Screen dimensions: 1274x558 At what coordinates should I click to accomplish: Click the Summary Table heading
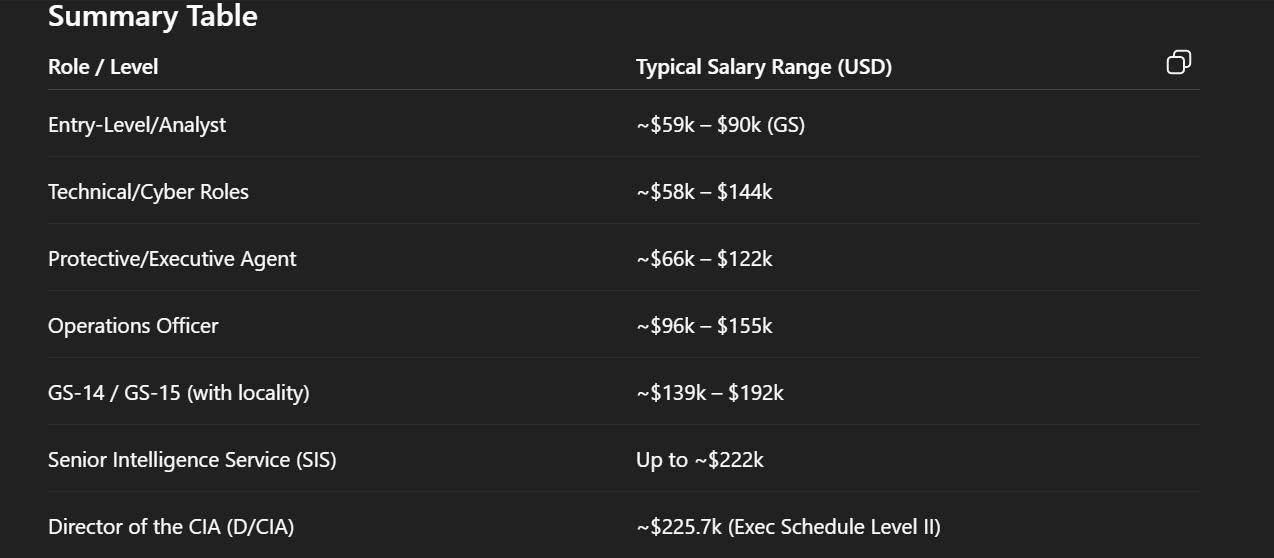[x=153, y=16]
